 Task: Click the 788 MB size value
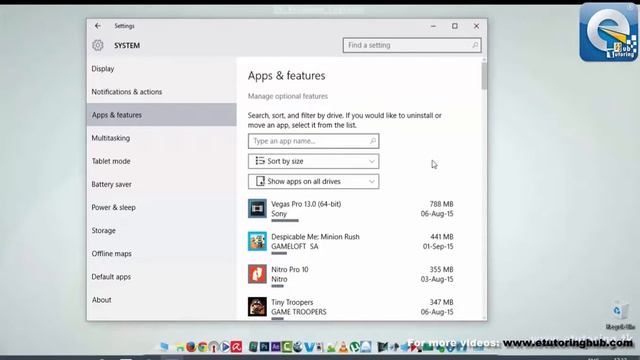pyautogui.click(x=441, y=204)
